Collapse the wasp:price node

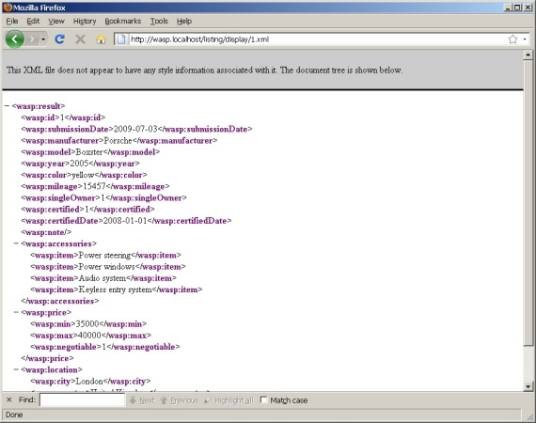[16, 312]
